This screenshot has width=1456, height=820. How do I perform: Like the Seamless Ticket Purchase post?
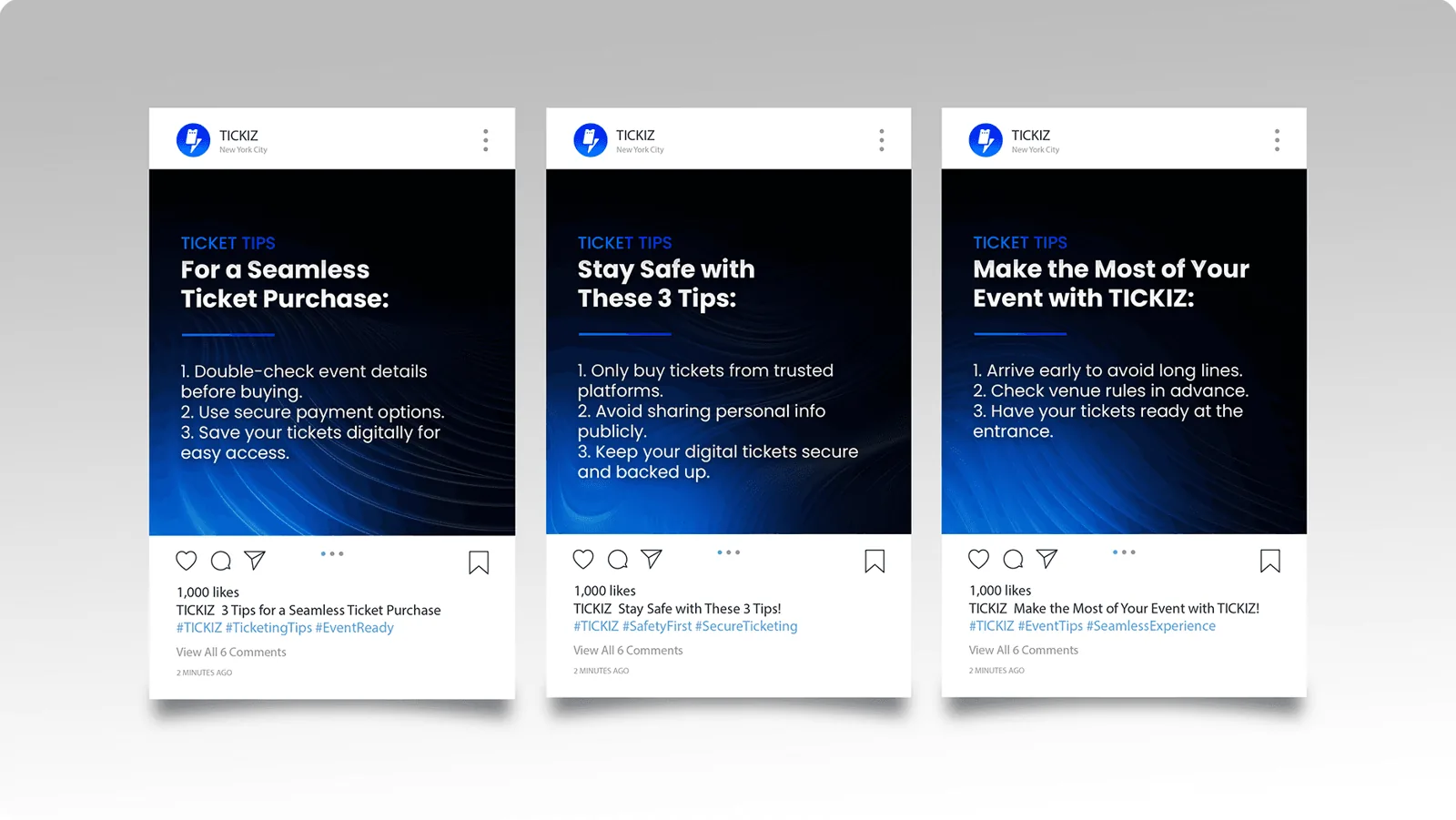(x=187, y=561)
